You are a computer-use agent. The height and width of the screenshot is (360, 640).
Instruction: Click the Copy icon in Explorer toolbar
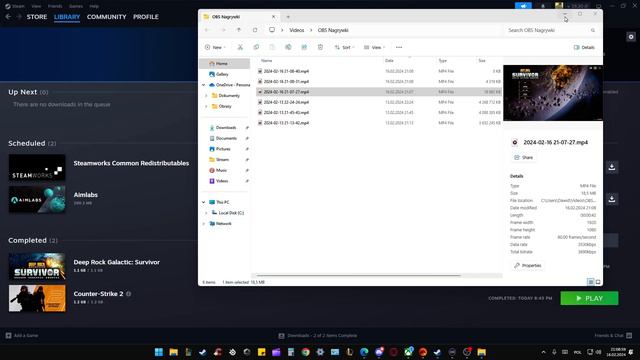[256, 47]
